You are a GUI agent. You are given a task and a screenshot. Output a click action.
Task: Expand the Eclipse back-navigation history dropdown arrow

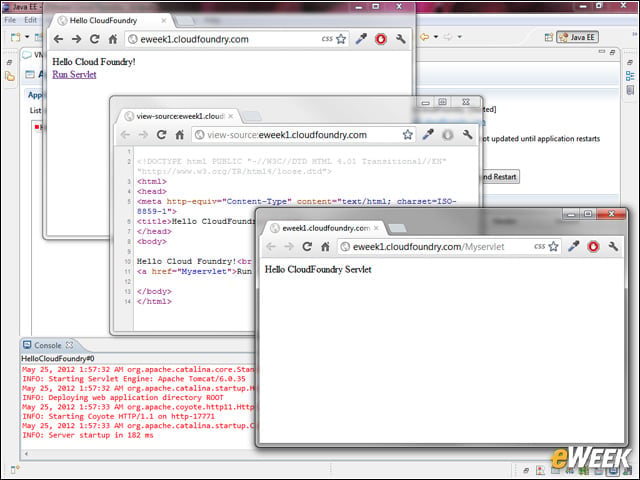point(436,37)
